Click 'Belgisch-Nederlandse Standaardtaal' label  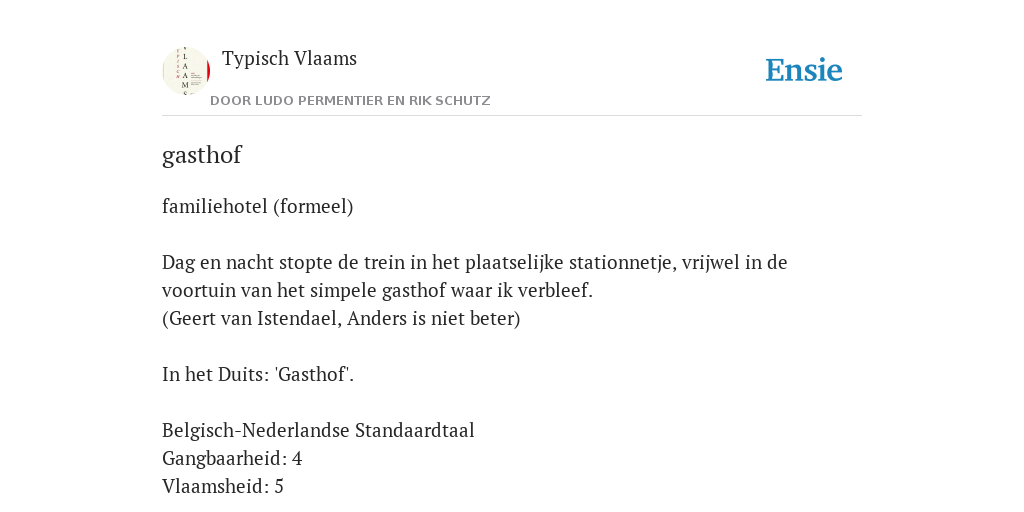(x=318, y=430)
